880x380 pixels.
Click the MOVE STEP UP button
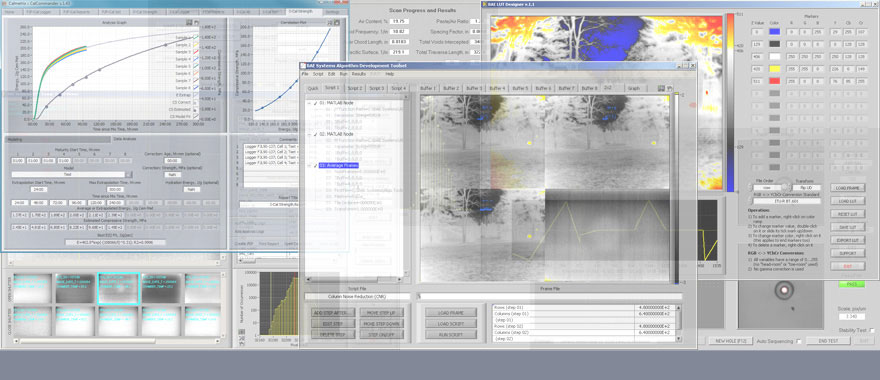381,312
